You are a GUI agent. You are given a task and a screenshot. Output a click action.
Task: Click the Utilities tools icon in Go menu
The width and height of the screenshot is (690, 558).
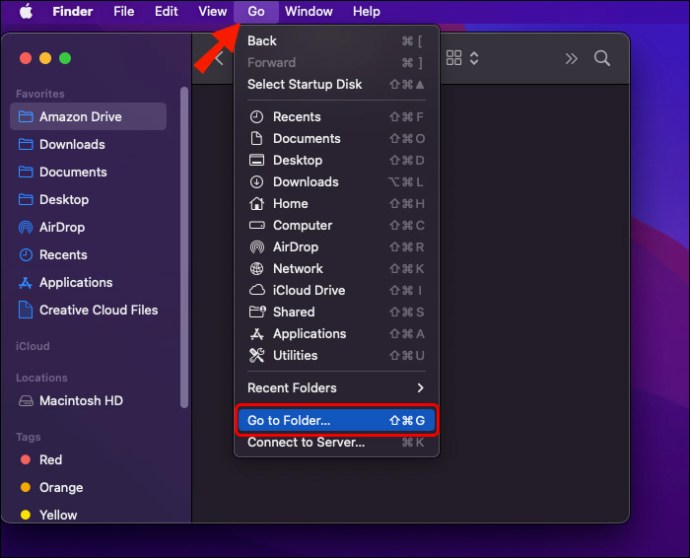257,355
